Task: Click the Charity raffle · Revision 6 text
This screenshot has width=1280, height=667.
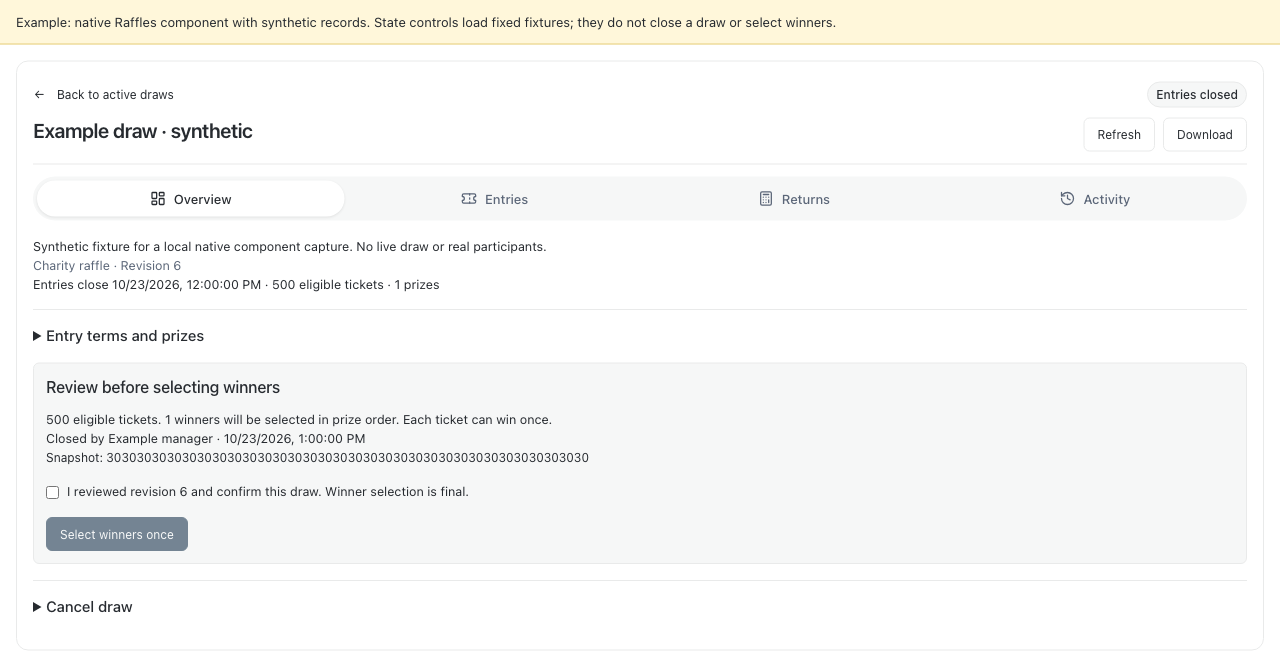Action: pos(107,266)
